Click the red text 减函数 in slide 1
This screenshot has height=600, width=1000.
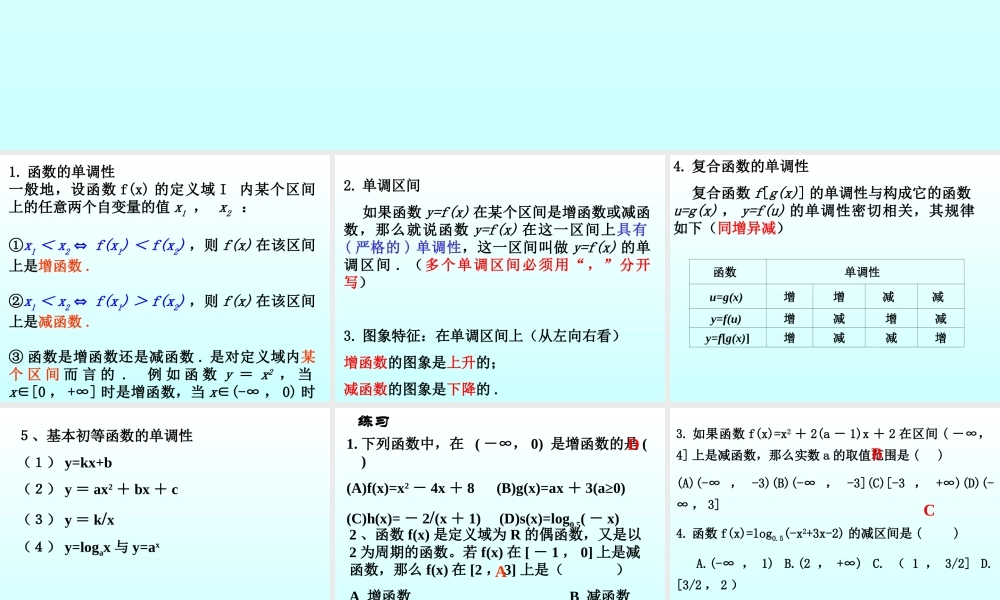click(x=60, y=321)
